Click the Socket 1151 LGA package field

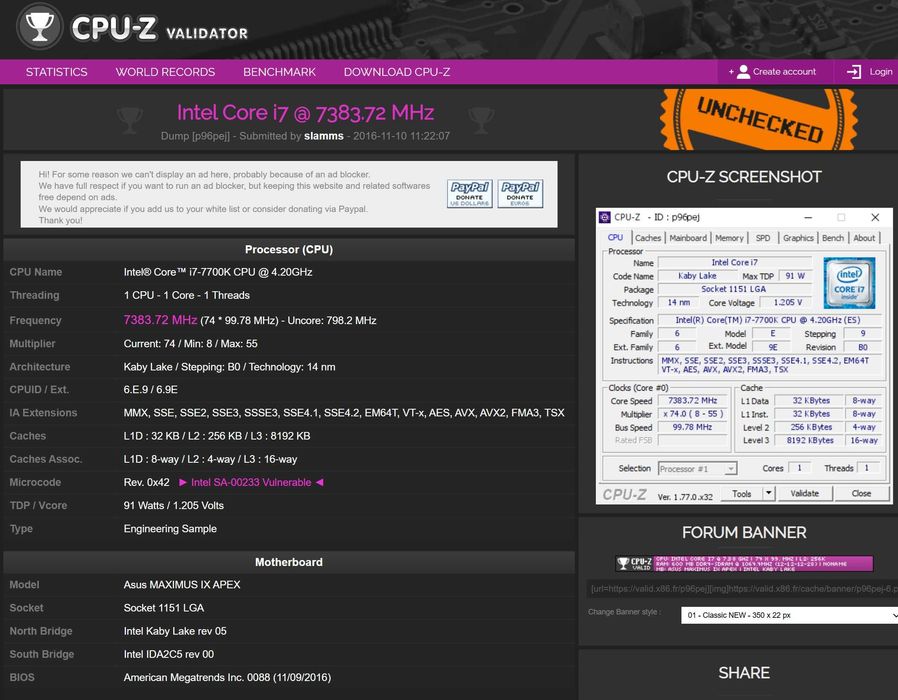point(734,289)
